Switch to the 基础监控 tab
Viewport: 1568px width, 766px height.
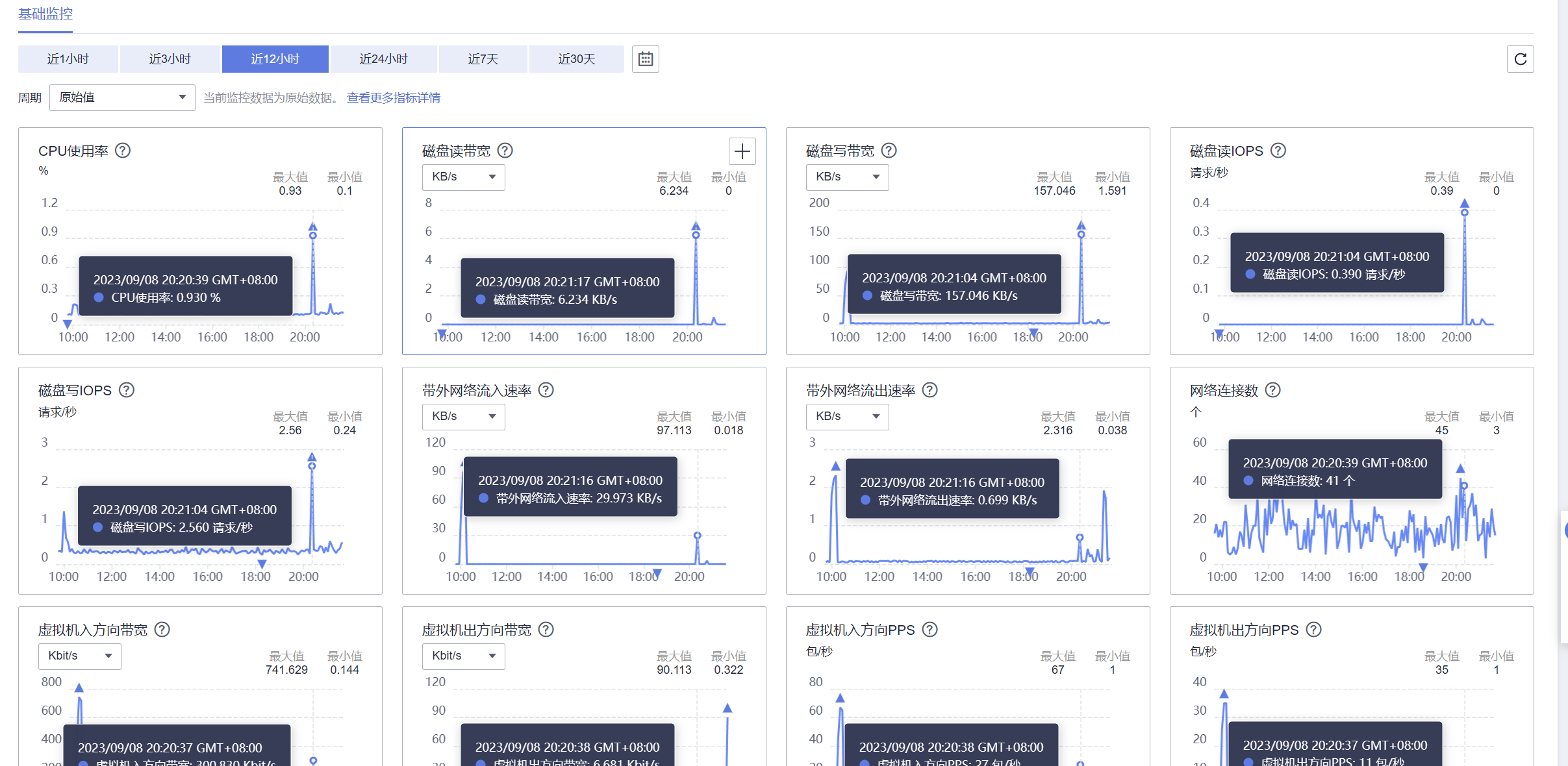point(45,14)
